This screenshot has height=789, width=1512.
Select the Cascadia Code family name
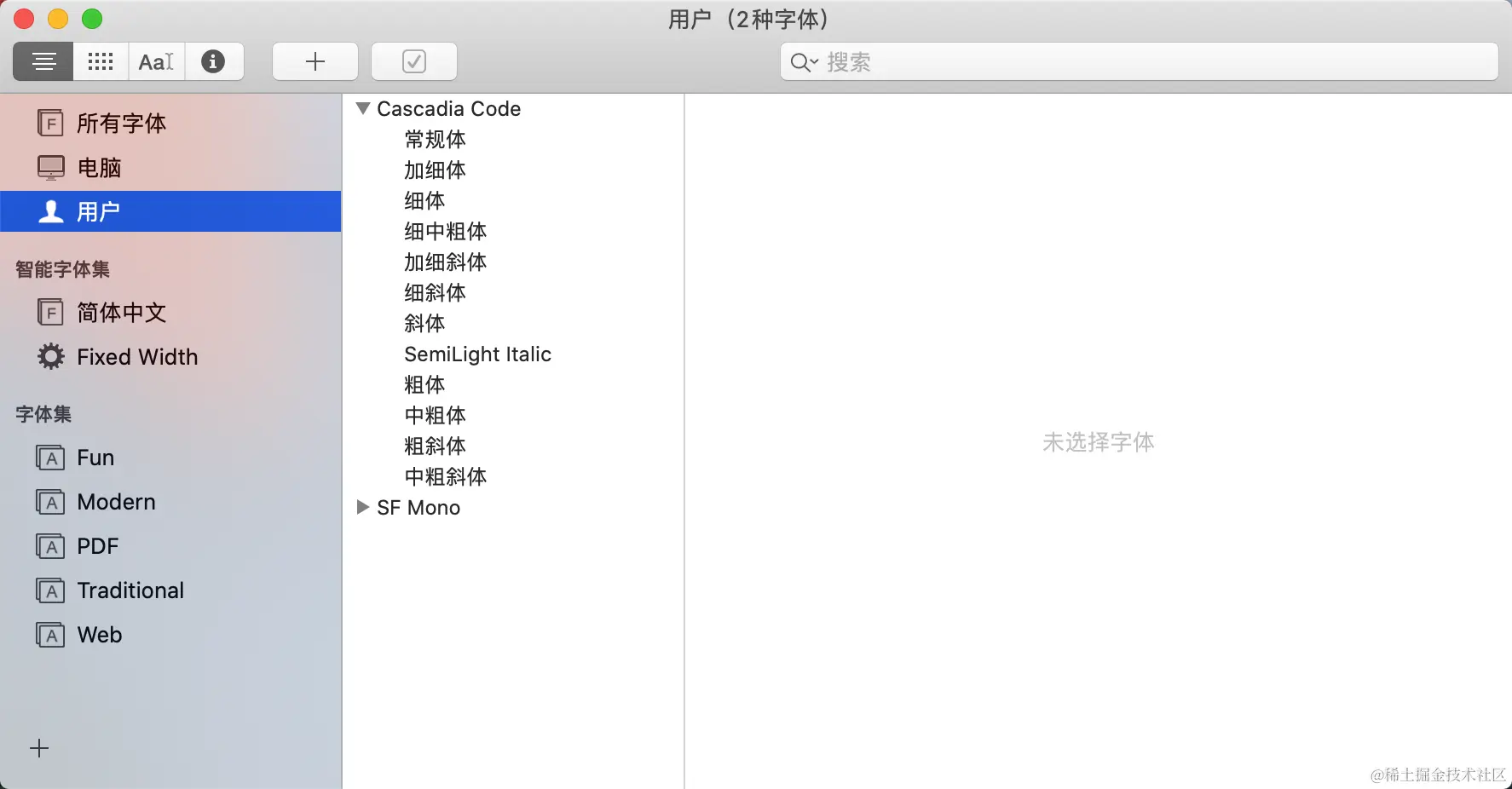[448, 108]
